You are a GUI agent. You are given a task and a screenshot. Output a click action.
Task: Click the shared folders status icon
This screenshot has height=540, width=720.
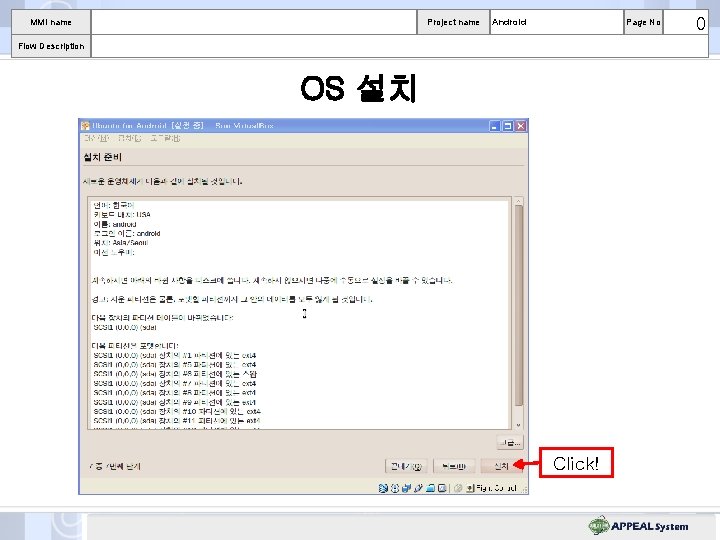click(x=430, y=488)
